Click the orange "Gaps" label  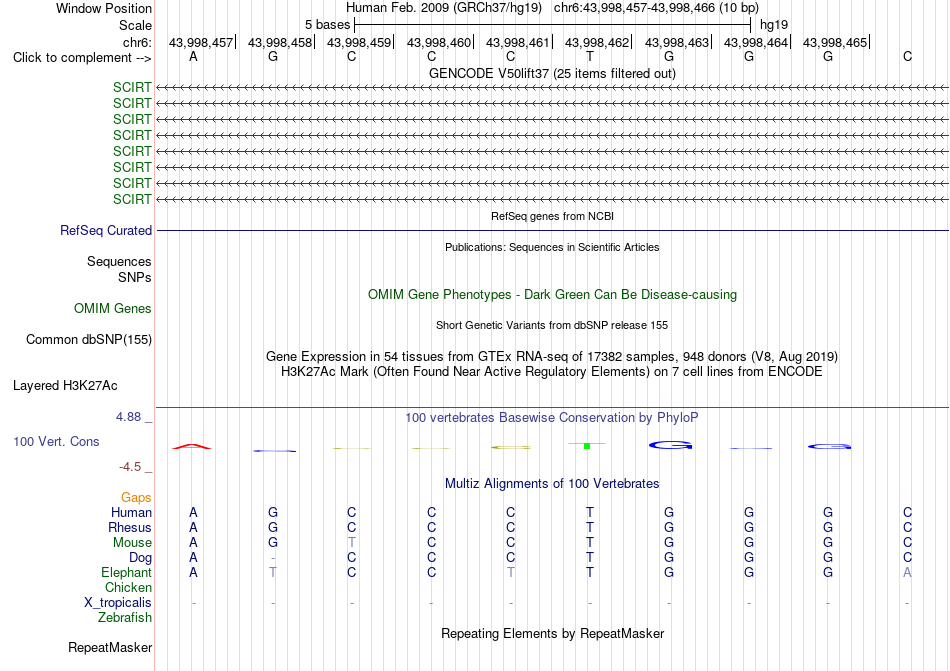click(x=136, y=498)
